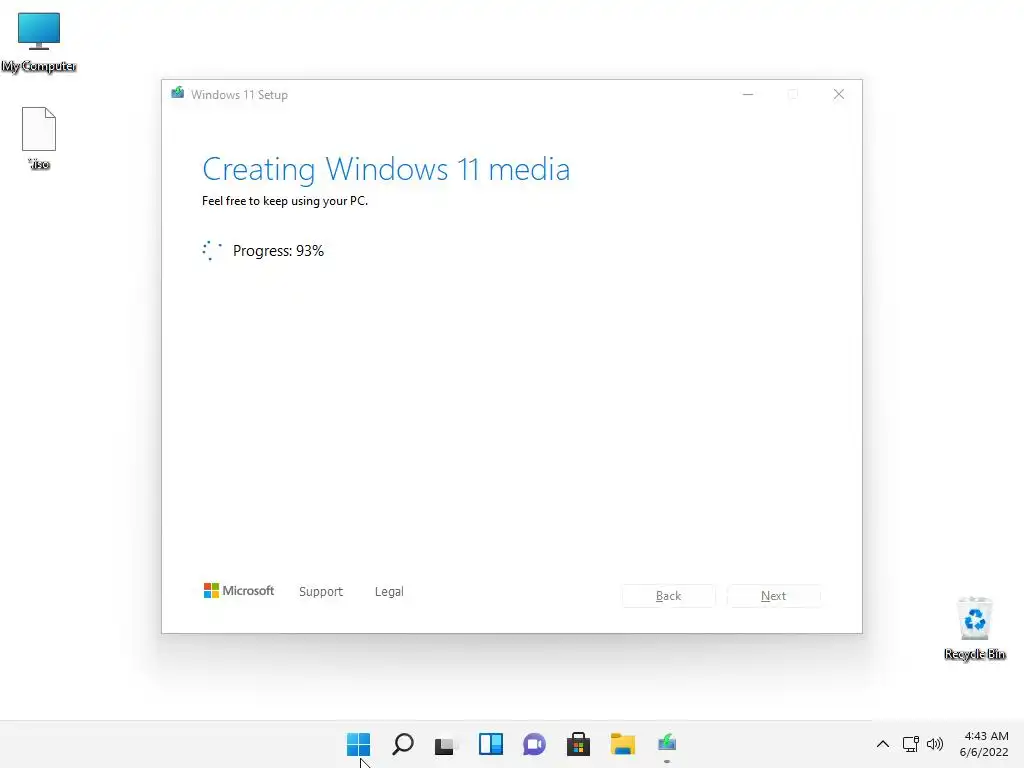Viewport: 1024px width, 768px height.
Task: Launch Chat from the taskbar
Action: click(534, 744)
